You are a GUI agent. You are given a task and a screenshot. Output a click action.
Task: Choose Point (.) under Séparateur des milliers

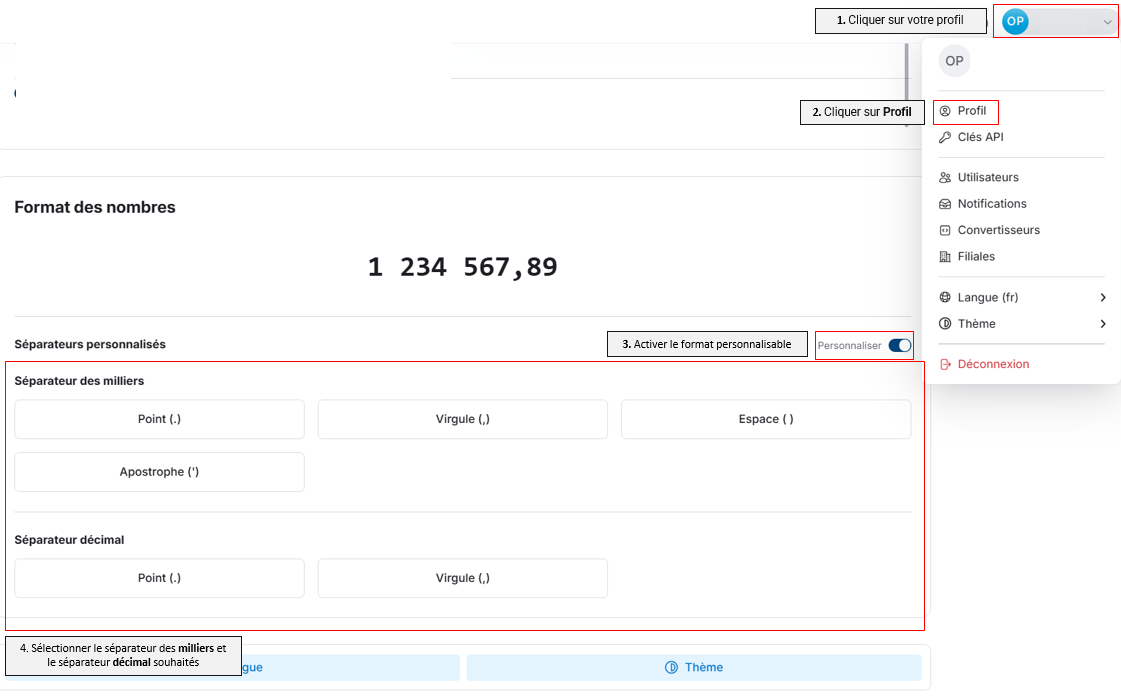coord(159,419)
